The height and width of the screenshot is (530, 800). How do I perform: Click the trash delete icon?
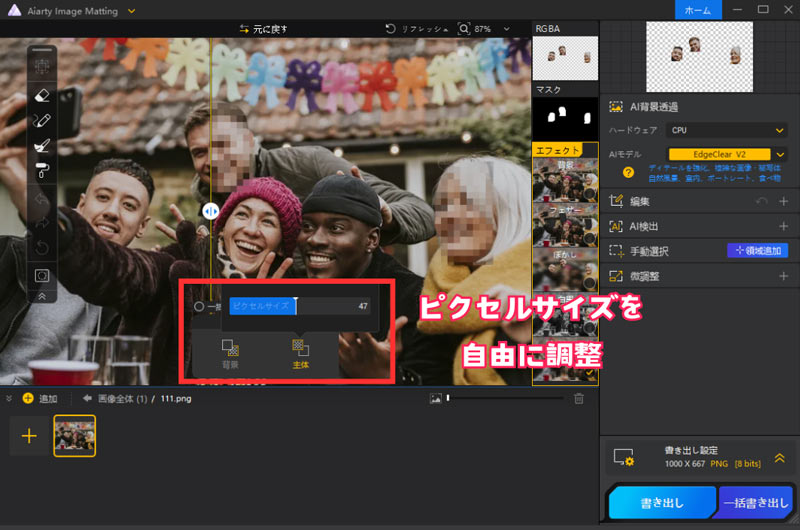(579, 398)
